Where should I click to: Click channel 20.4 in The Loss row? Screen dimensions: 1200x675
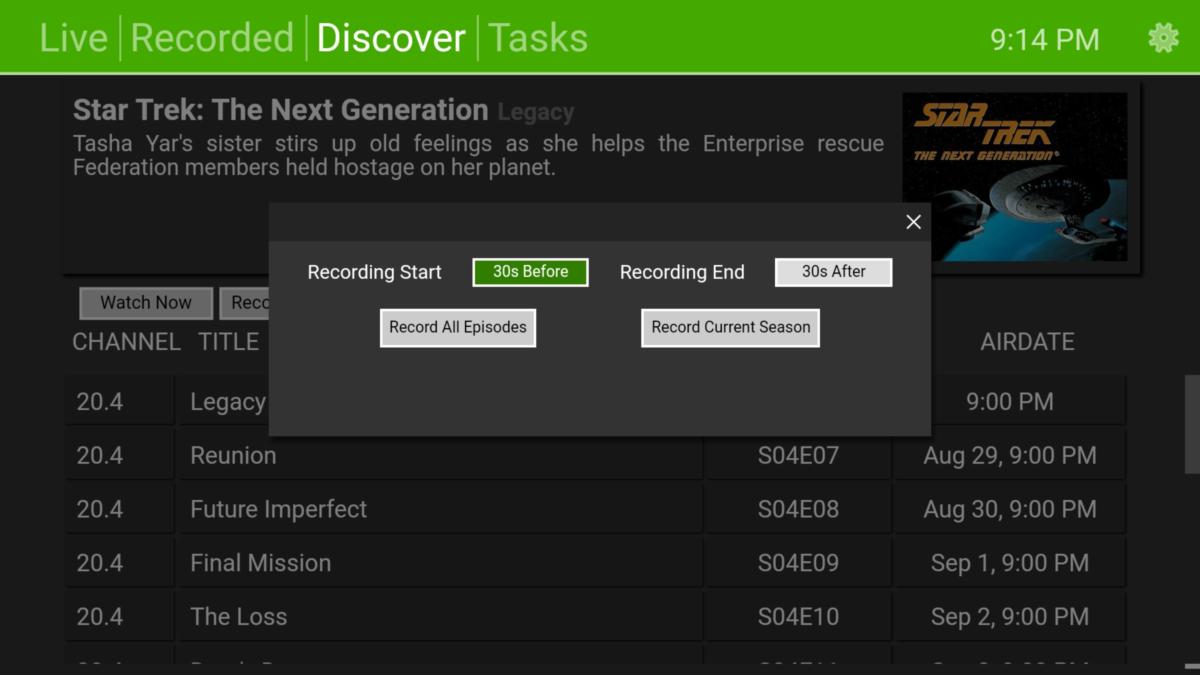(100, 618)
